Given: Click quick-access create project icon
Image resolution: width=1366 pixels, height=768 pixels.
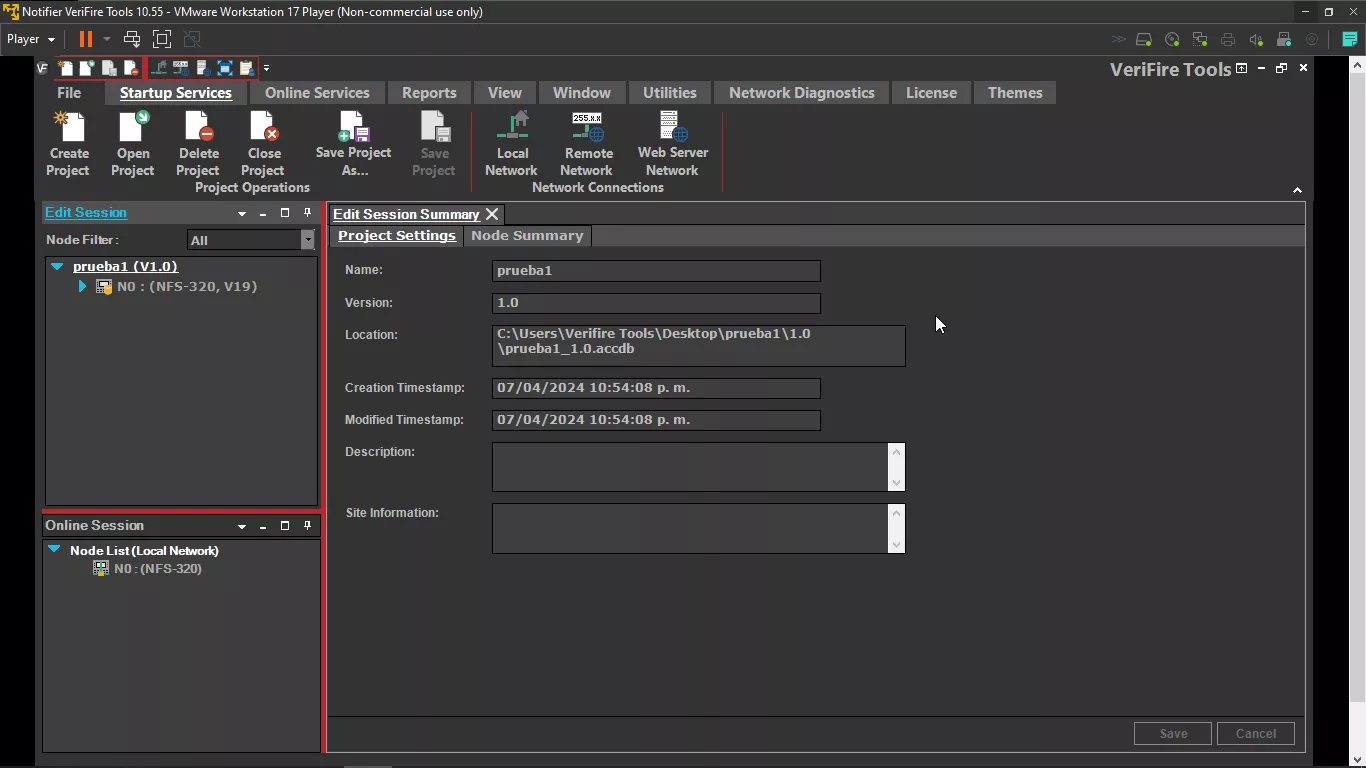Looking at the screenshot, I should (x=65, y=68).
